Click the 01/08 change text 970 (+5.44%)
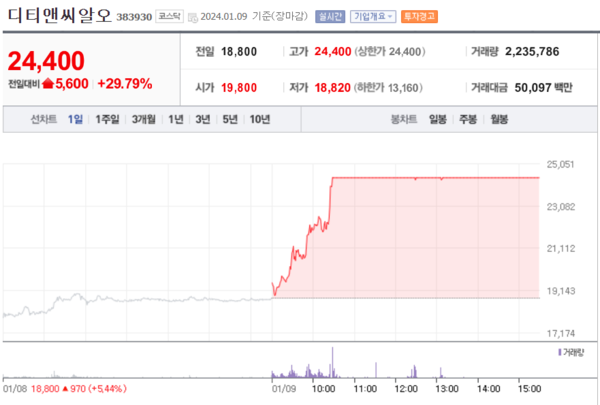This screenshot has height=405, width=600. click(x=98, y=389)
